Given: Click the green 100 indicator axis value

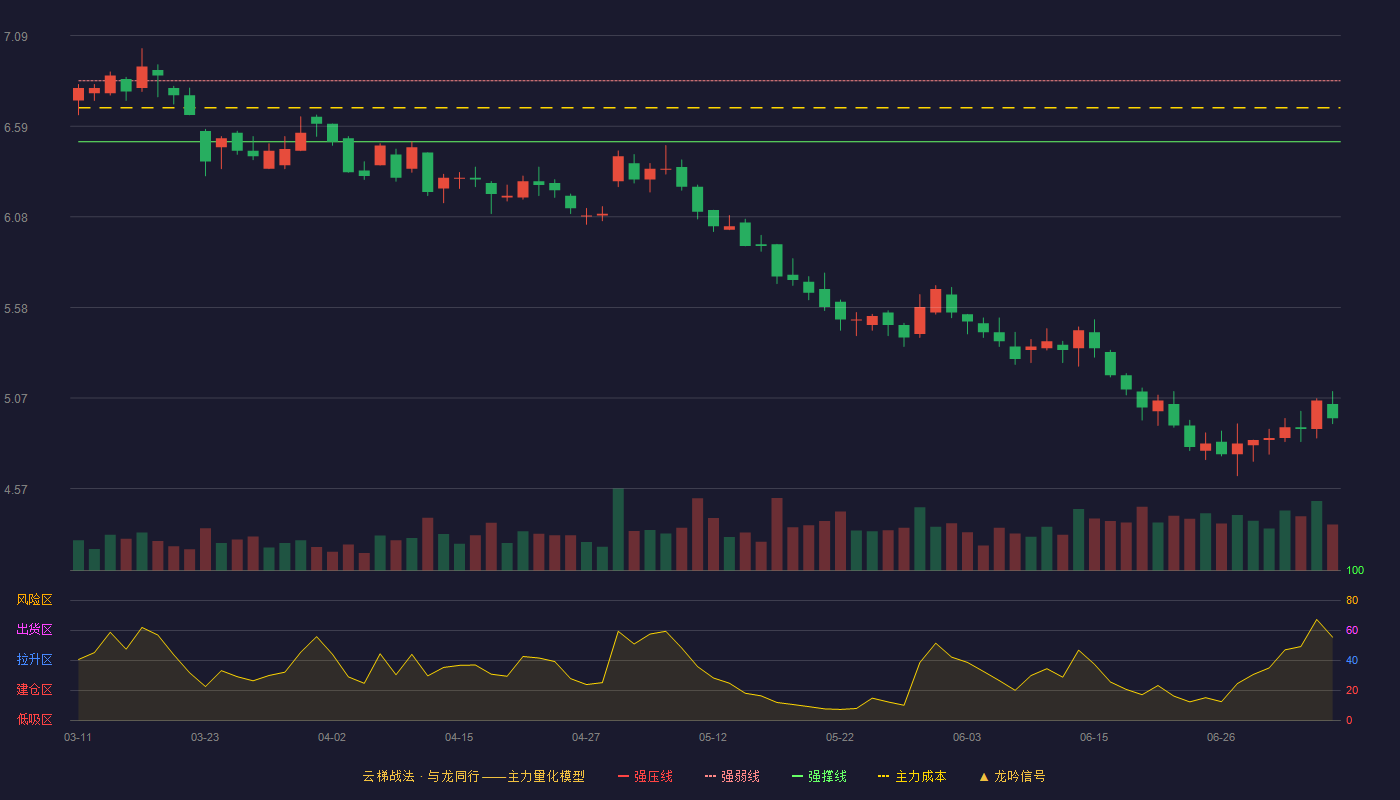Looking at the screenshot, I should point(1355,571).
